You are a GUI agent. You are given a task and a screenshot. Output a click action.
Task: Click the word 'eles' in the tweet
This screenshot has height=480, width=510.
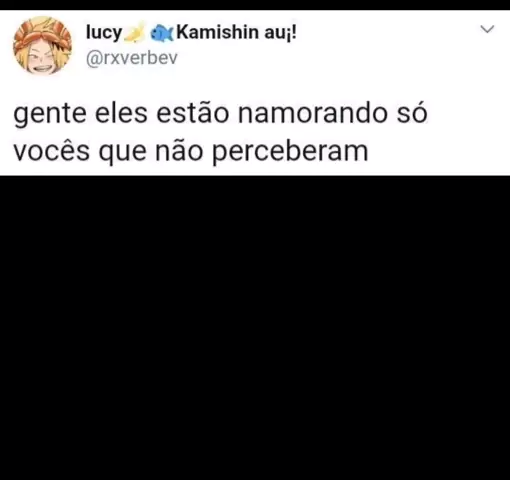(x=121, y=113)
